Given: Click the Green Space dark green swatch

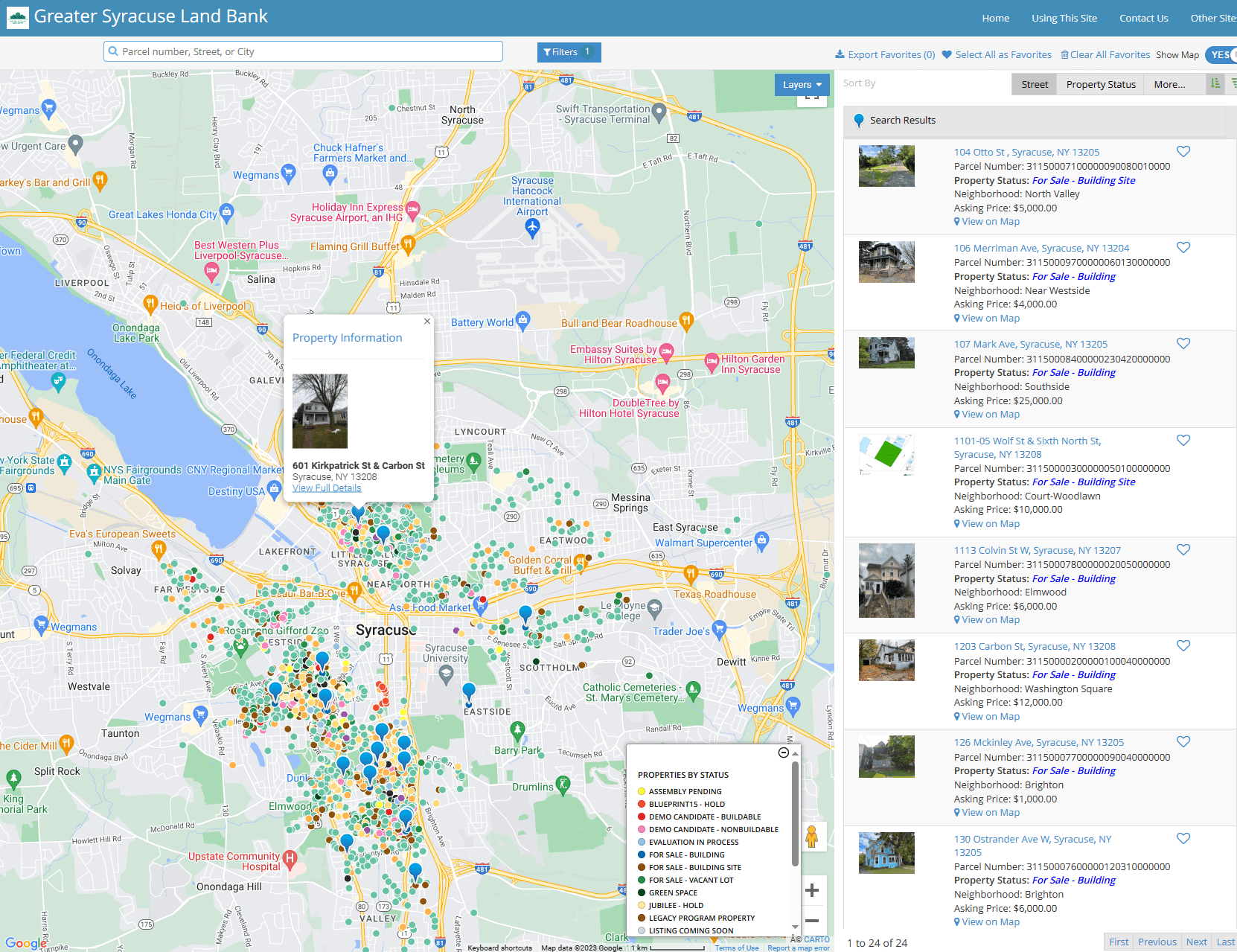Looking at the screenshot, I should click(x=642, y=892).
